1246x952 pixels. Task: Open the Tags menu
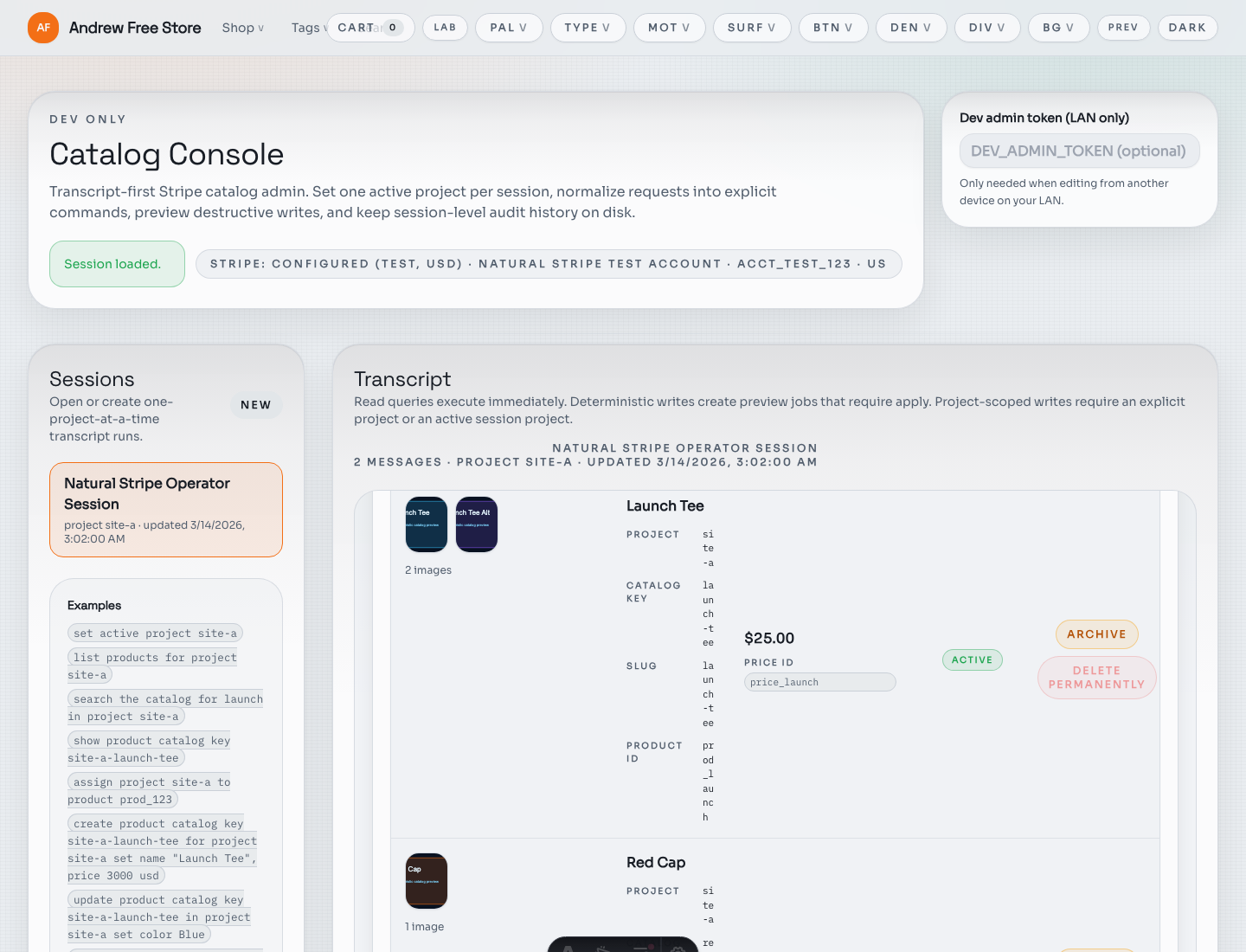tap(310, 28)
